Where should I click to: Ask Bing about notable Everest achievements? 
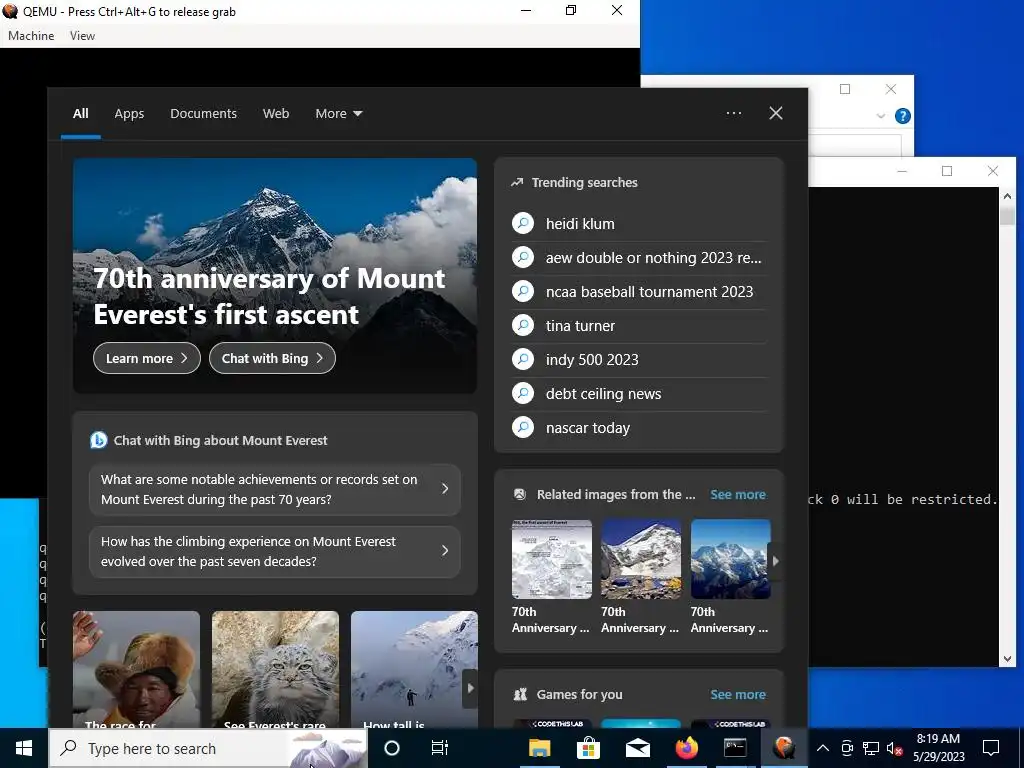tap(275, 489)
